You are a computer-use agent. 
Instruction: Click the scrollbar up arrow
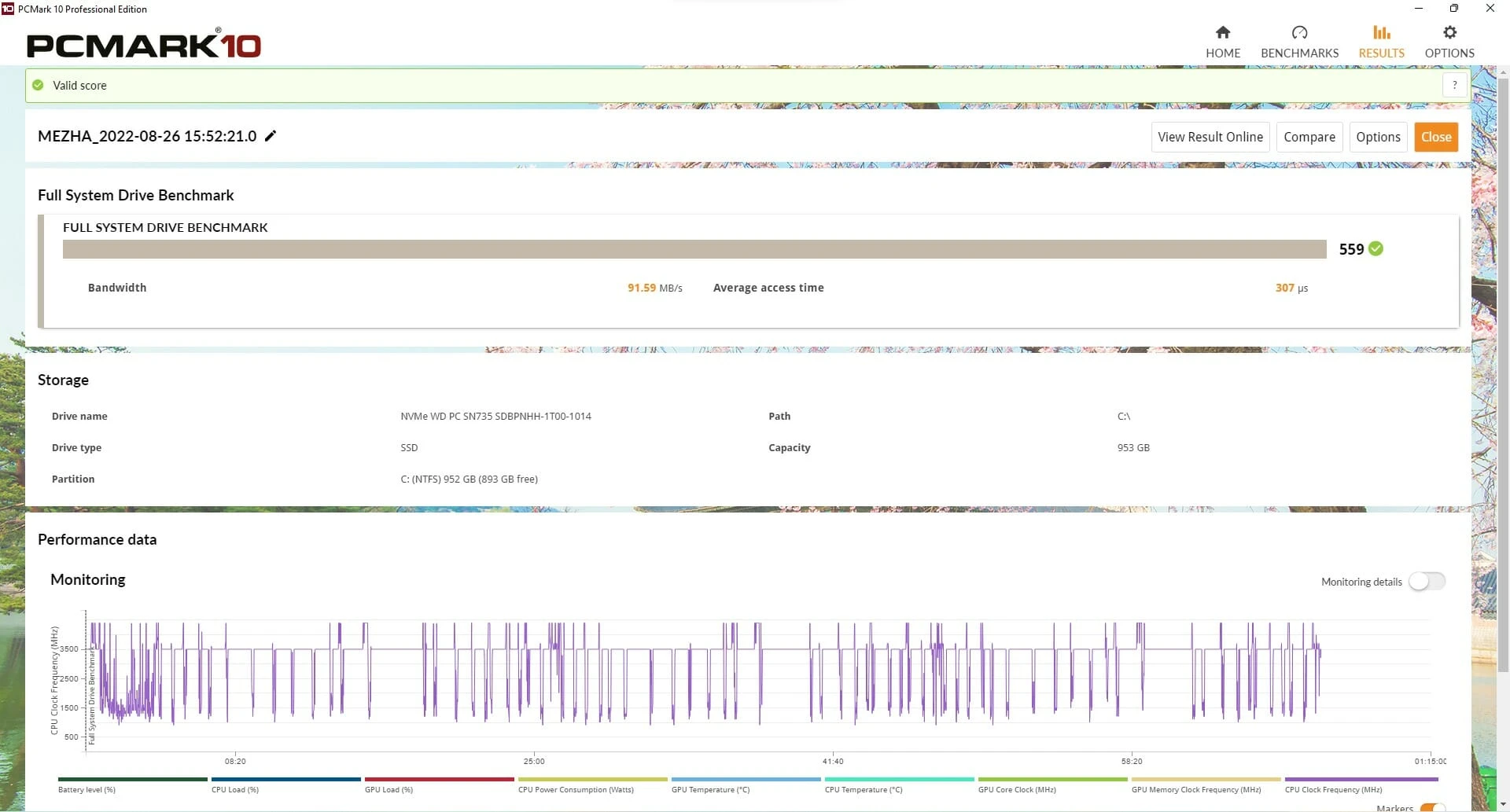click(1503, 72)
